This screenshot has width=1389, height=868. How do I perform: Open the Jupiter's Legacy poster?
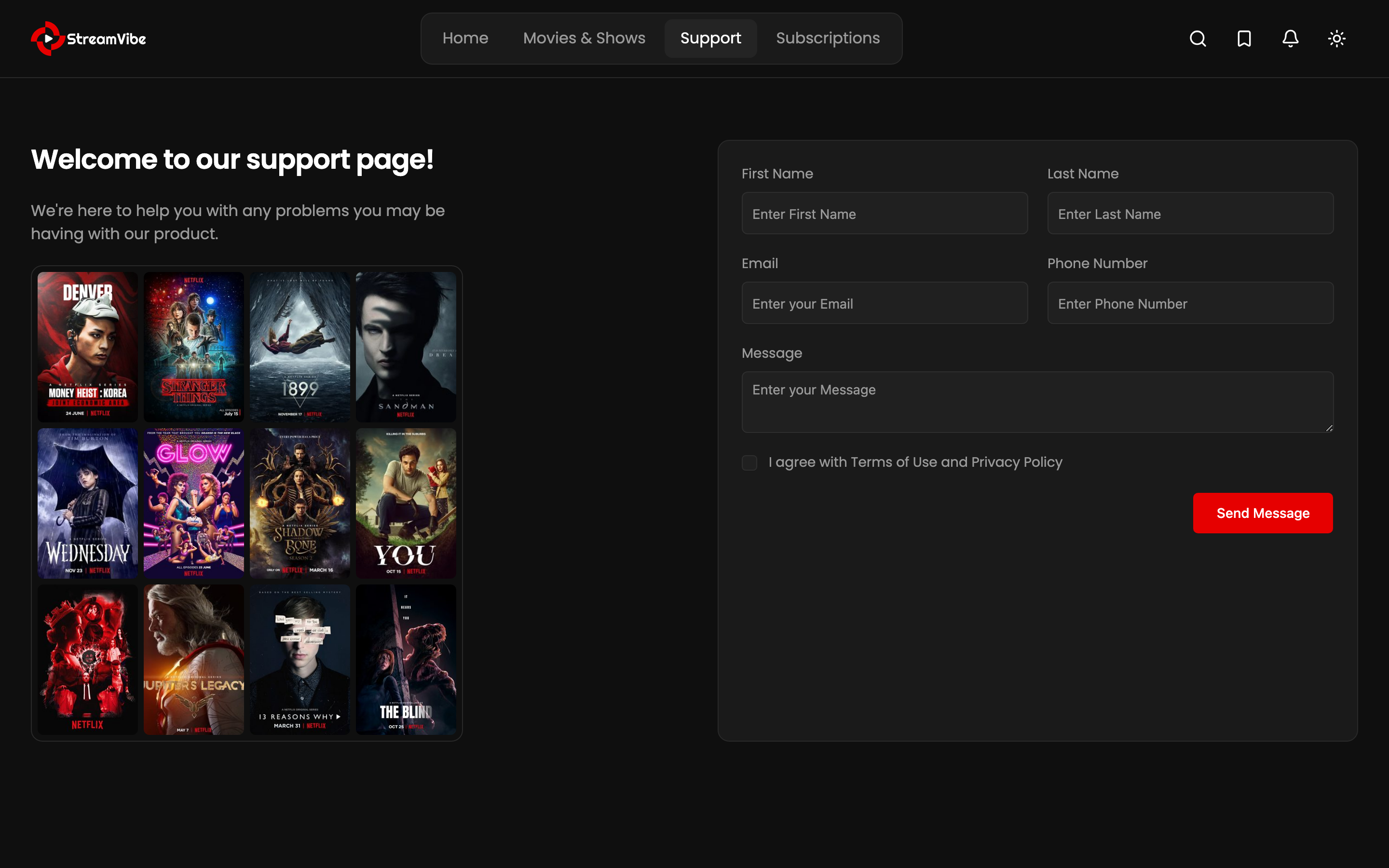pos(193,660)
